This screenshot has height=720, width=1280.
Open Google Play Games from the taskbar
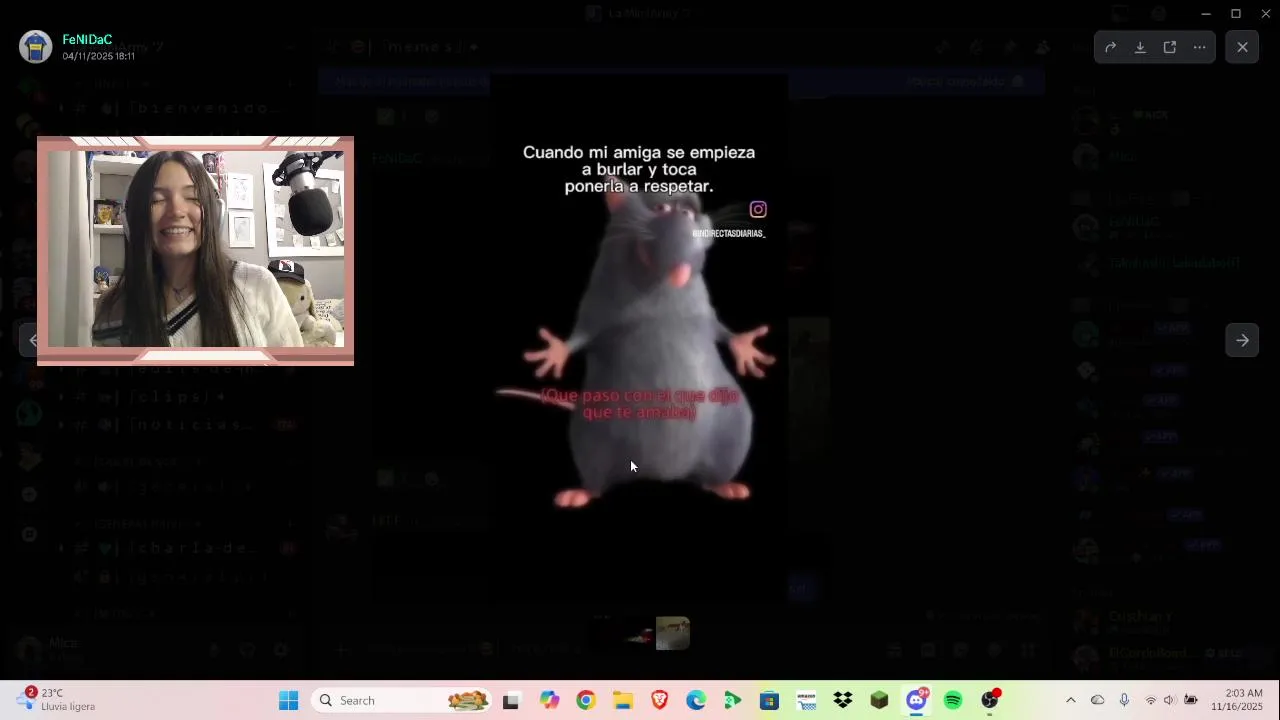[x=733, y=700]
